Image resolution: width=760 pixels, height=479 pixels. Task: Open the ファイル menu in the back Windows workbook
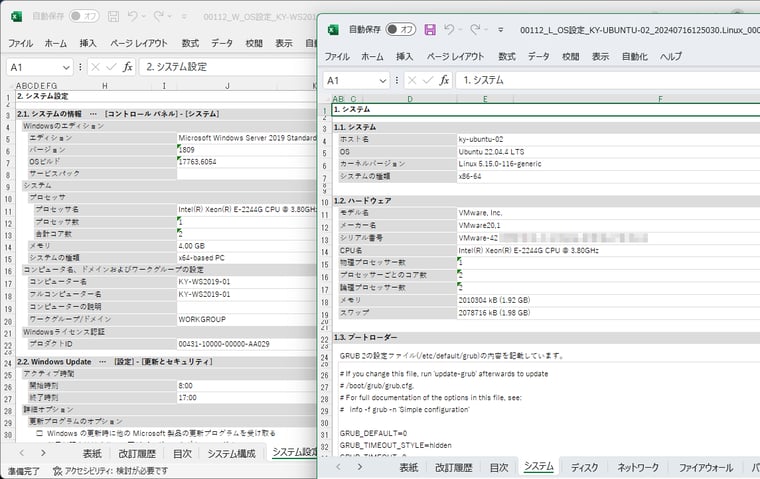pyautogui.click(x=20, y=44)
